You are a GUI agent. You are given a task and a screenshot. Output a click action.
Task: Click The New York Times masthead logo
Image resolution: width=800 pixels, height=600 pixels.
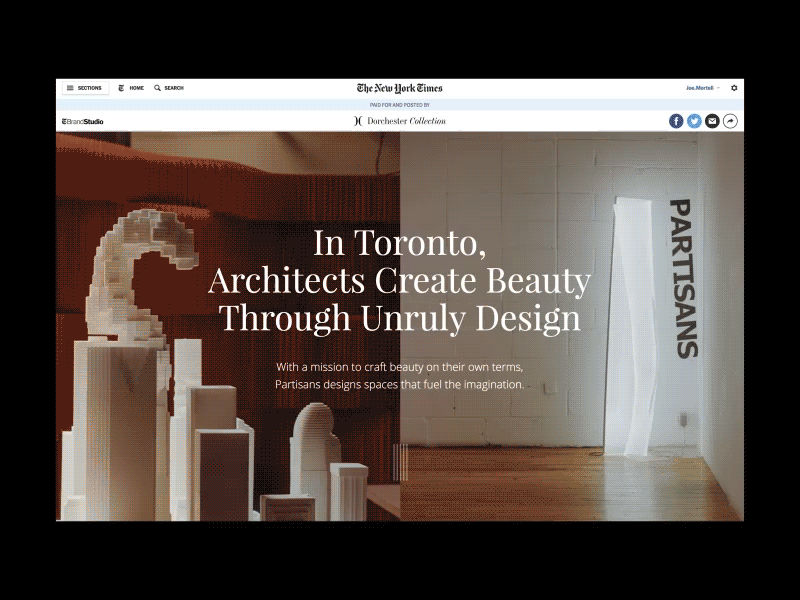[400, 88]
